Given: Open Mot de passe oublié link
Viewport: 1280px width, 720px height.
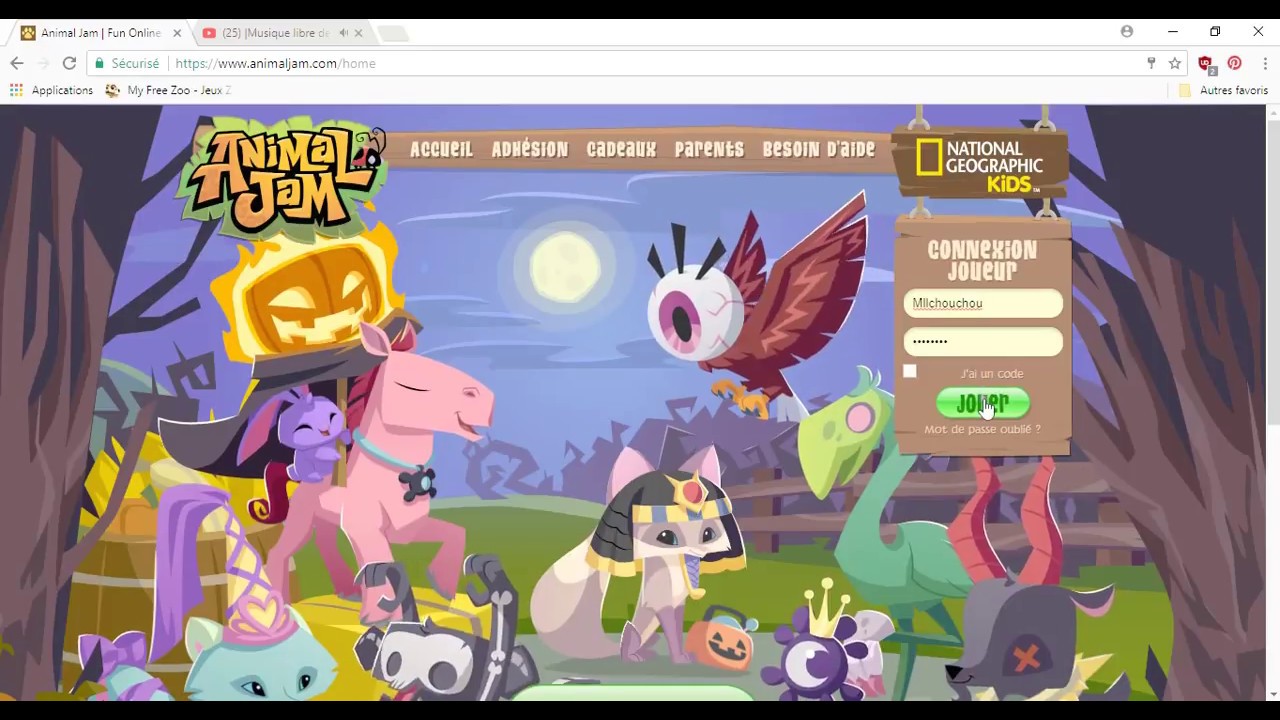Looking at the screenshot, I should (x=982, y=429).
